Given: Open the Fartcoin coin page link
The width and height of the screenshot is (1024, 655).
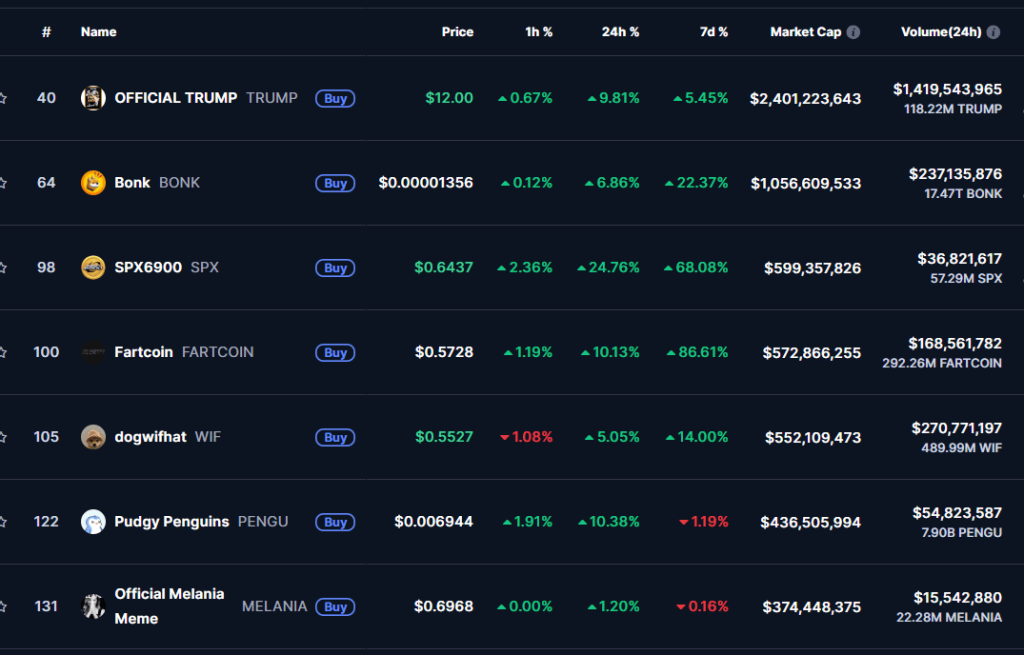Looking at the screenshot, I should tap(144, 352).
